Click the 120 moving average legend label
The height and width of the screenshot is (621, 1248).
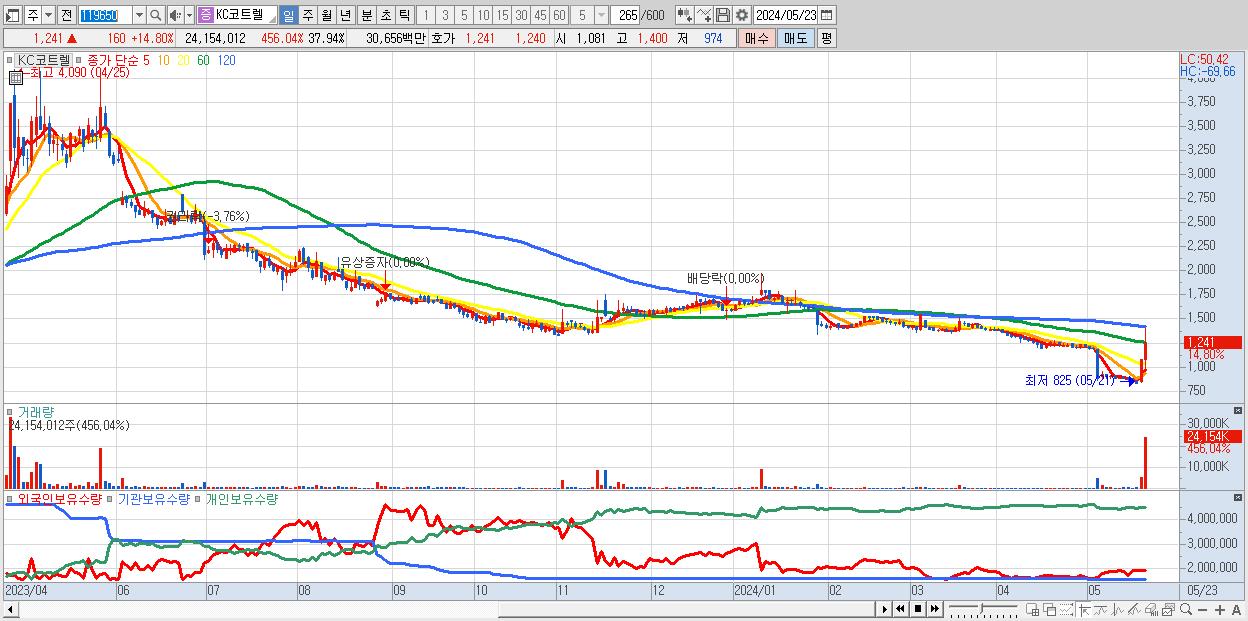(226, 60)
